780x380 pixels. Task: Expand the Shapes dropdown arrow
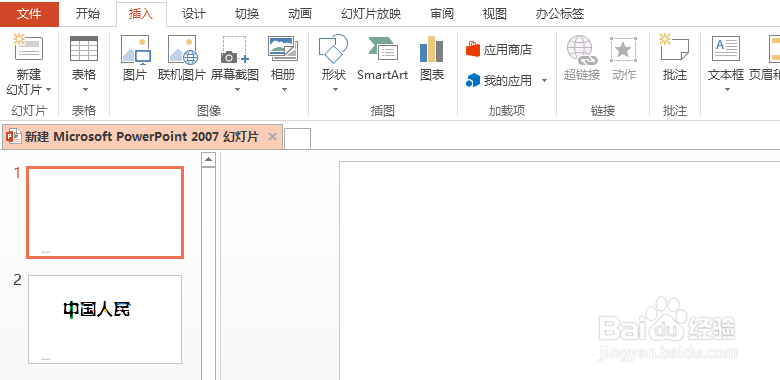pyautogui.click(x=335, y=90)
